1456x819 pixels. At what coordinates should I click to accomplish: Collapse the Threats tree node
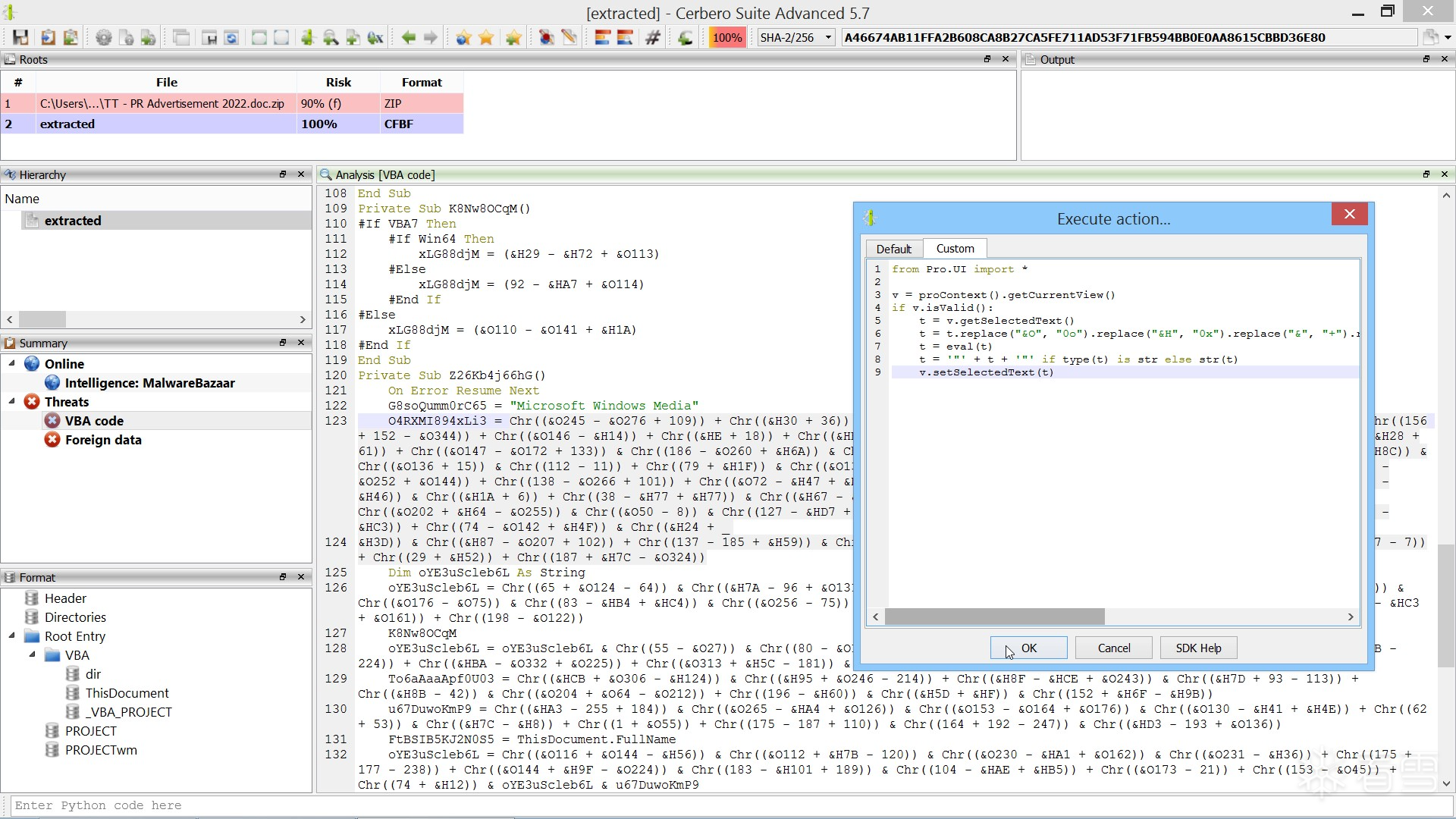12,401
